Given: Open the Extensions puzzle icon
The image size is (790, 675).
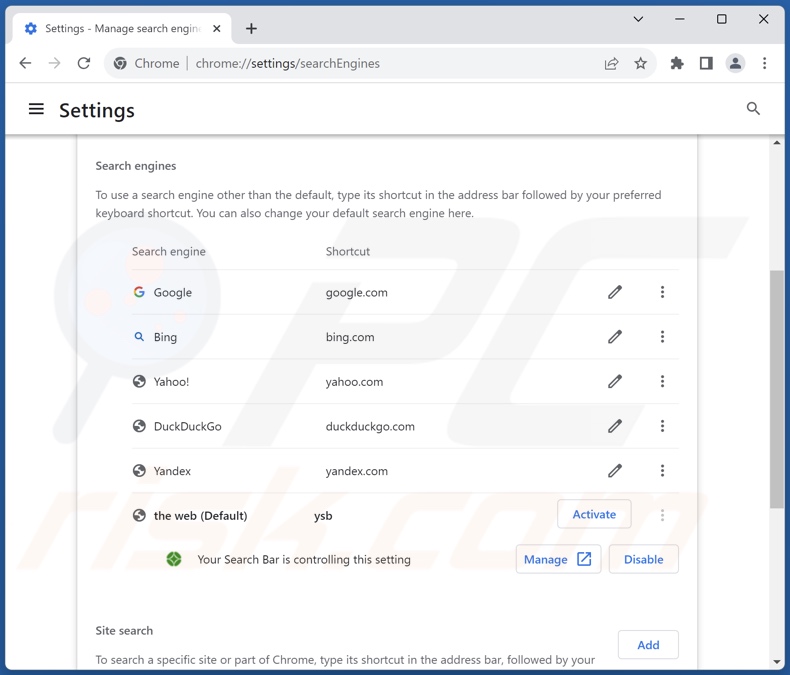Looking at the screenshot, I should [x=677, y=63].
